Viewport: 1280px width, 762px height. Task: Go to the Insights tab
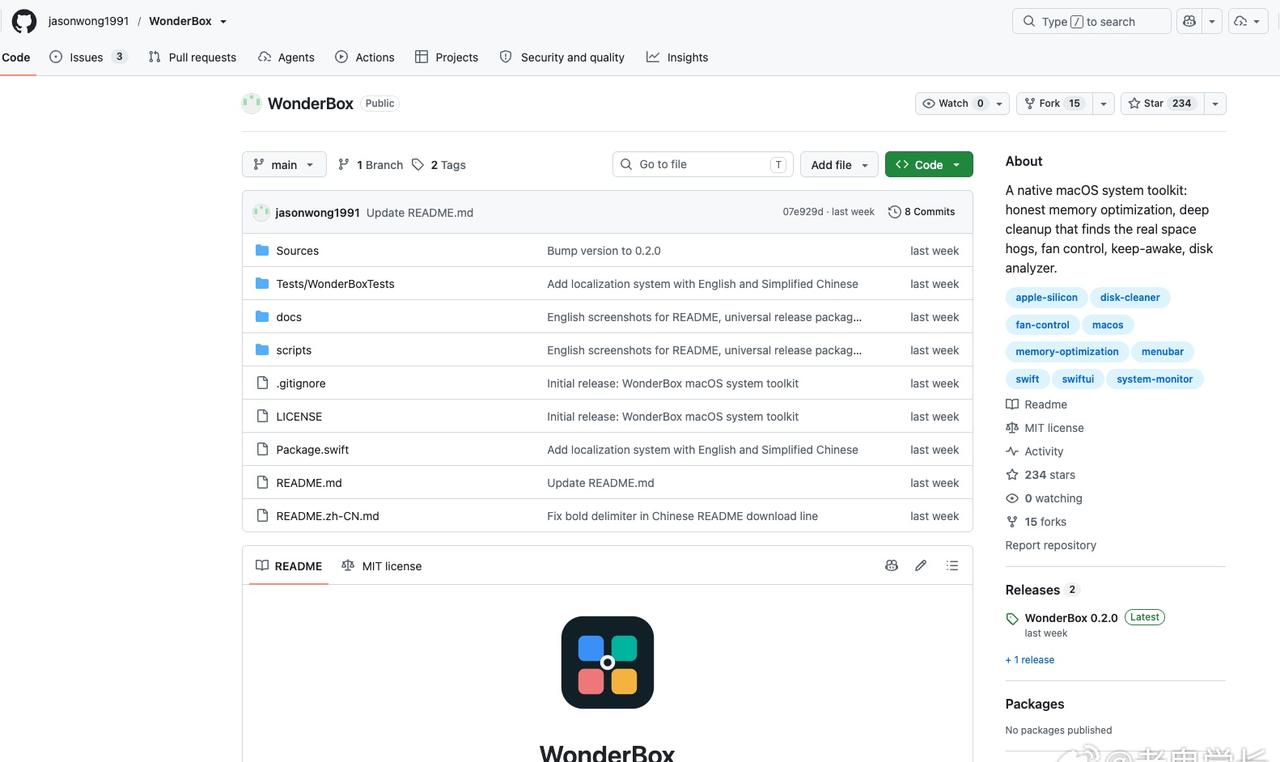[677, 57]
